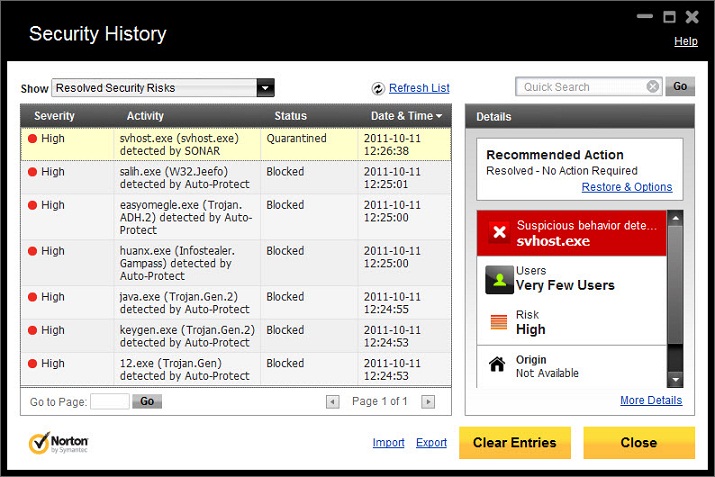
Task: Click the Refresh List link
Action: click(x=419, y=88)
